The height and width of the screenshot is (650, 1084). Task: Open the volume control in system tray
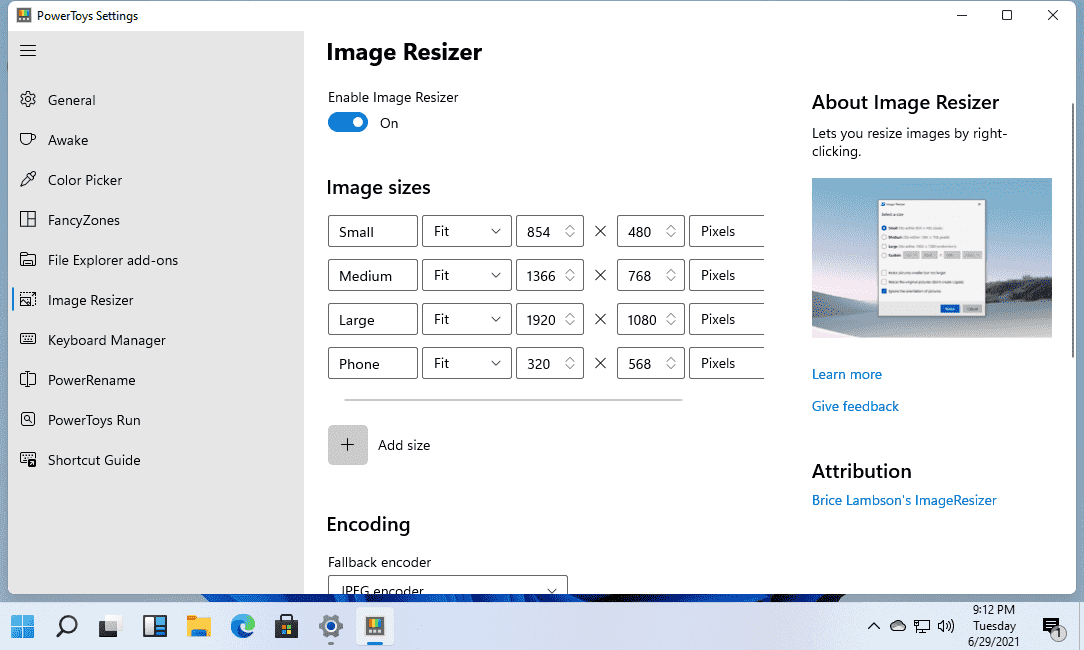[946, 626]
